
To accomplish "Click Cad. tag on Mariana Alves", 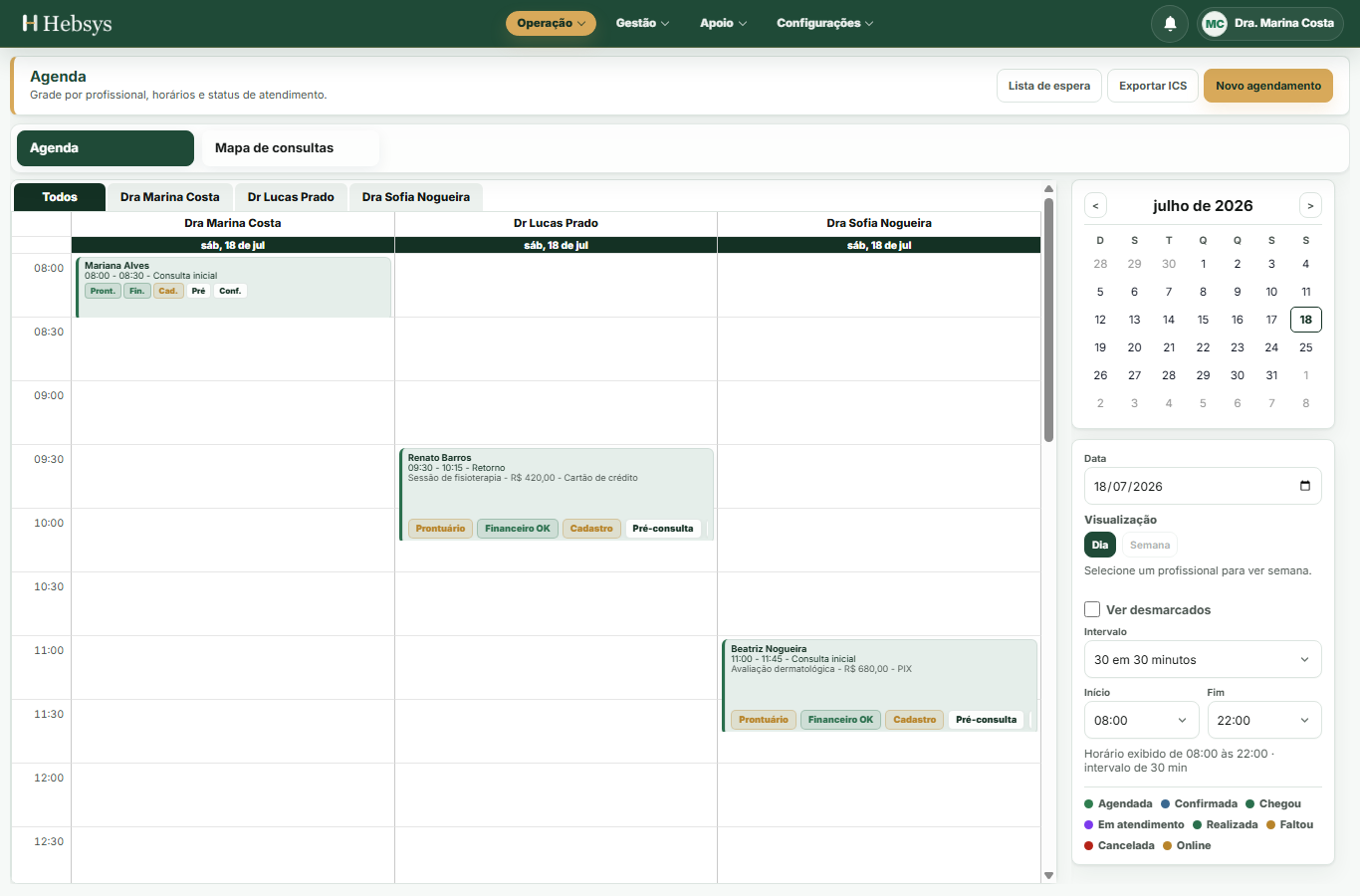I will point(168,291).
